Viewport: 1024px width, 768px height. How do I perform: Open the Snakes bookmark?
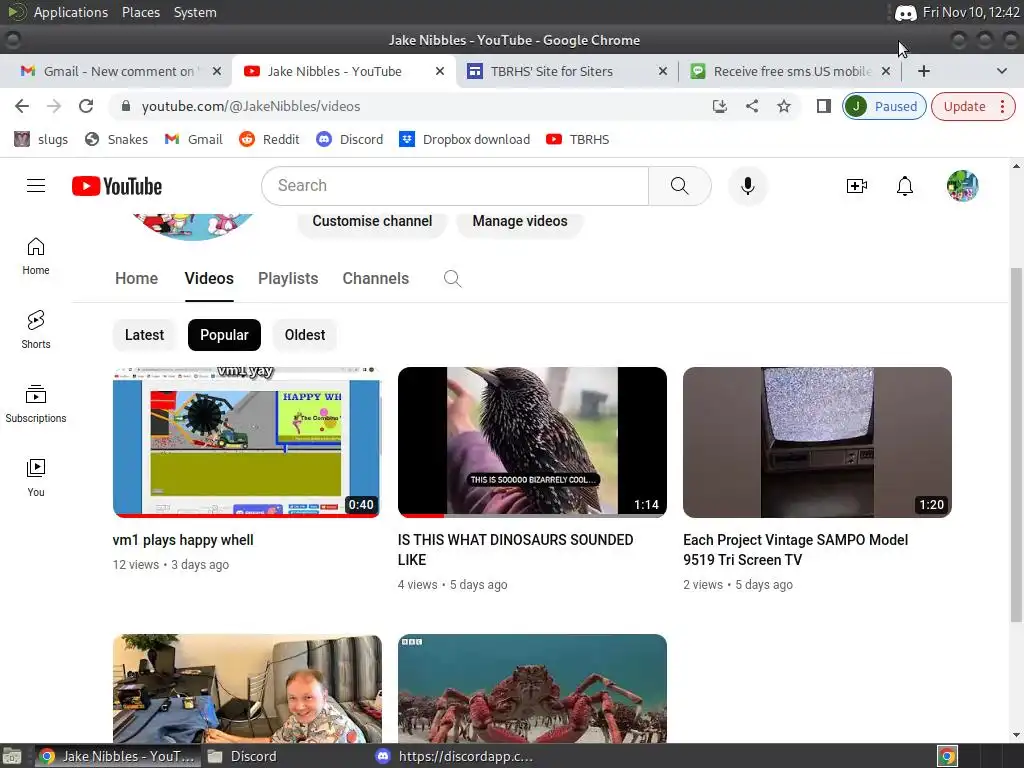point(116,140)
